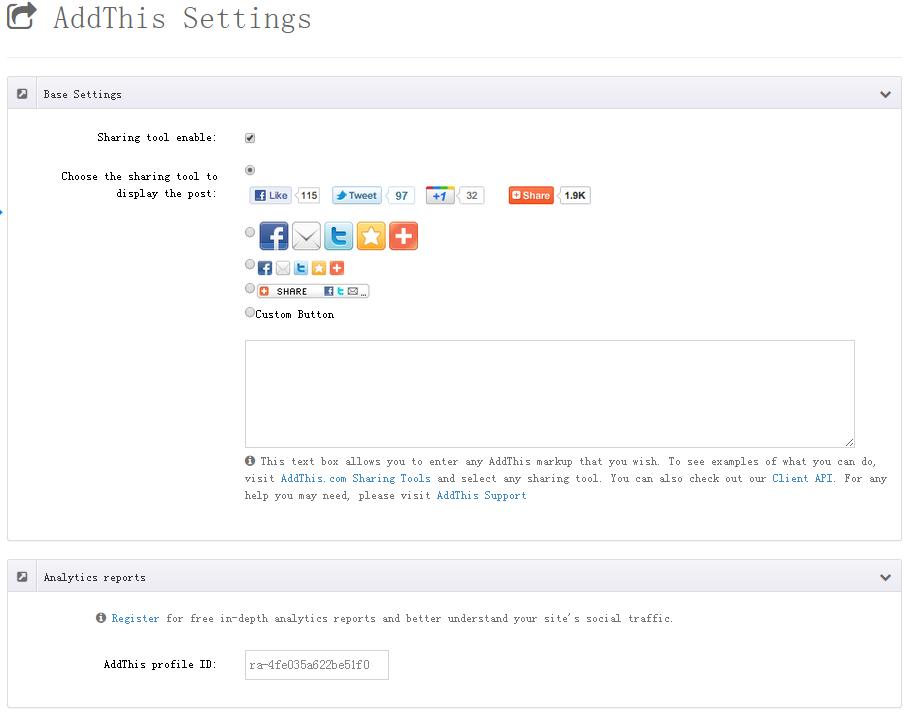Click the small email envelope icon

283,268
